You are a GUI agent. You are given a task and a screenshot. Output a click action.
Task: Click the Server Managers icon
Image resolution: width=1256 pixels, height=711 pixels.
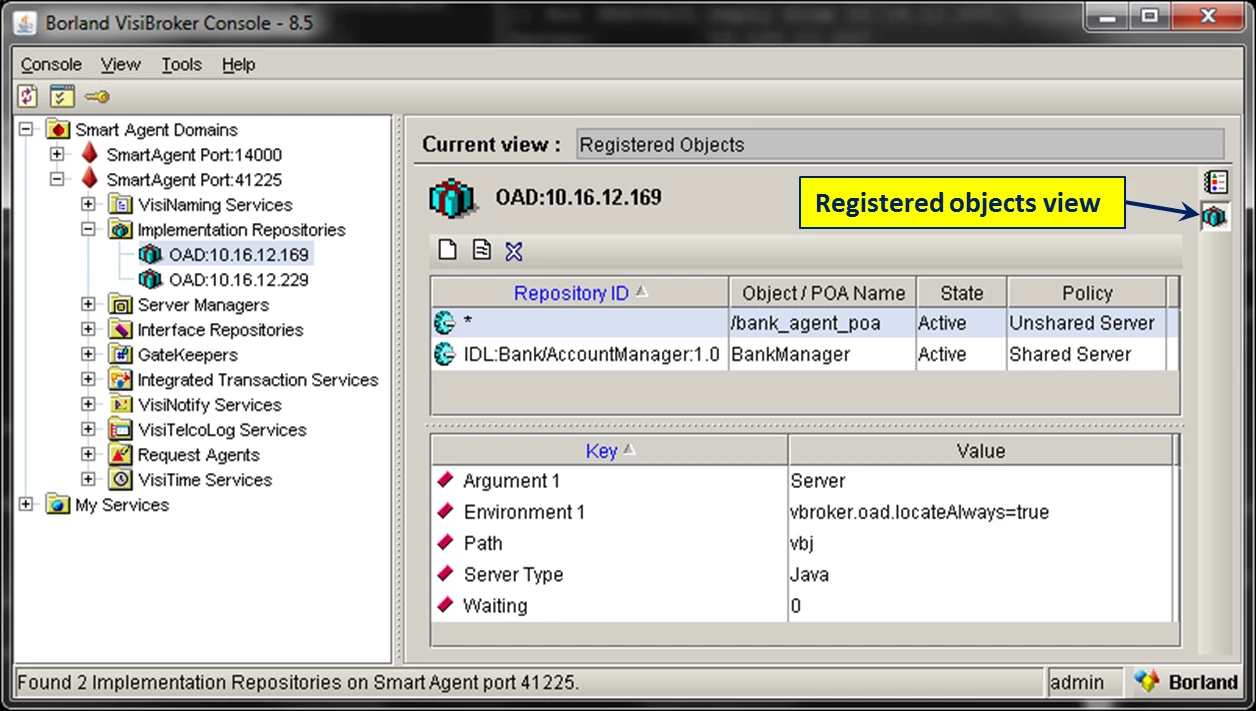[121, 304]
